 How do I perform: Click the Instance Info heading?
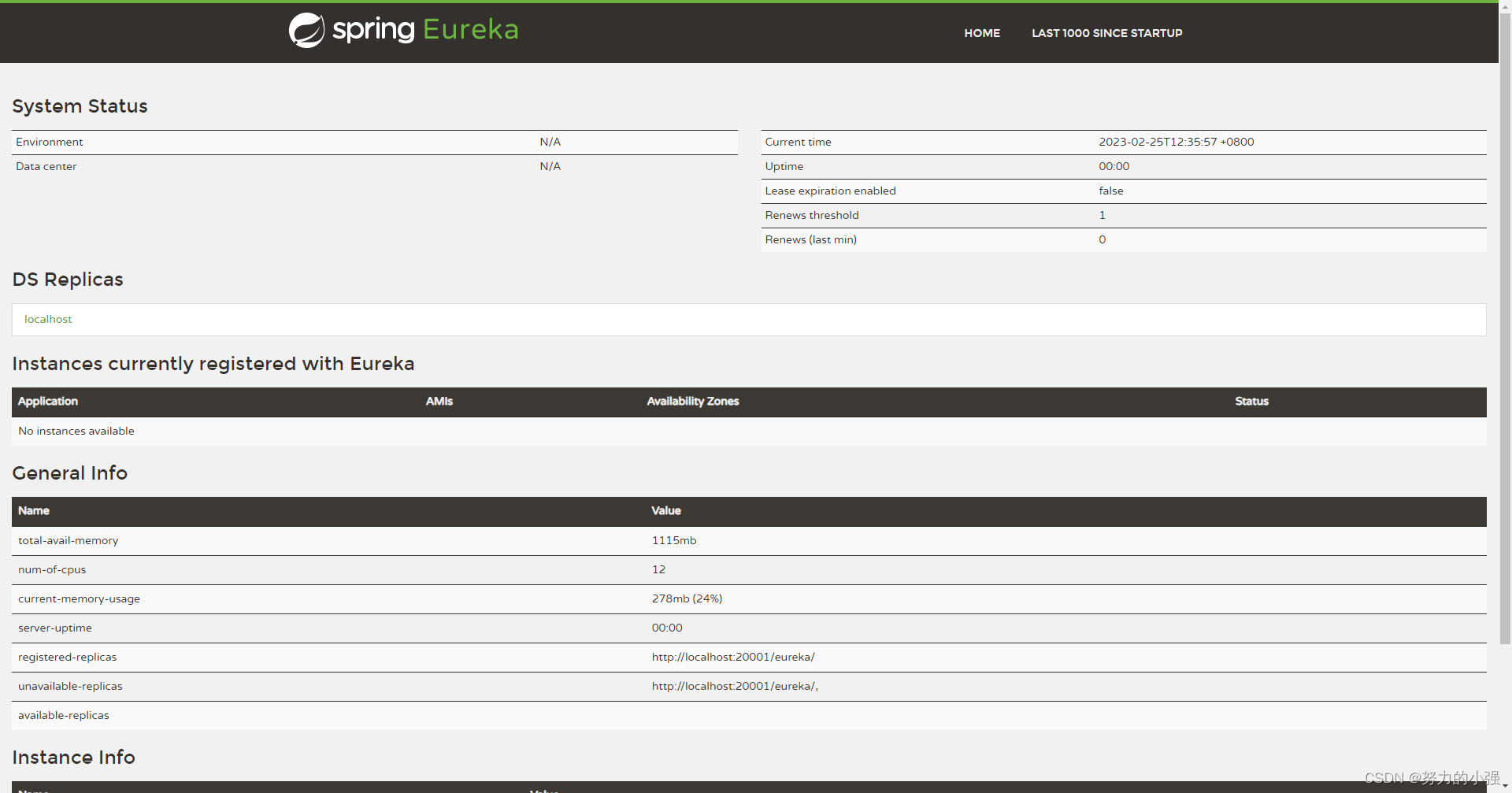point(73,758)
